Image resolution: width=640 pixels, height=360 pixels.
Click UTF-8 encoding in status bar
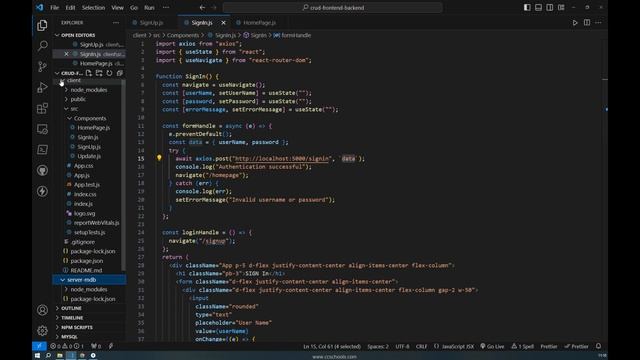402,346
